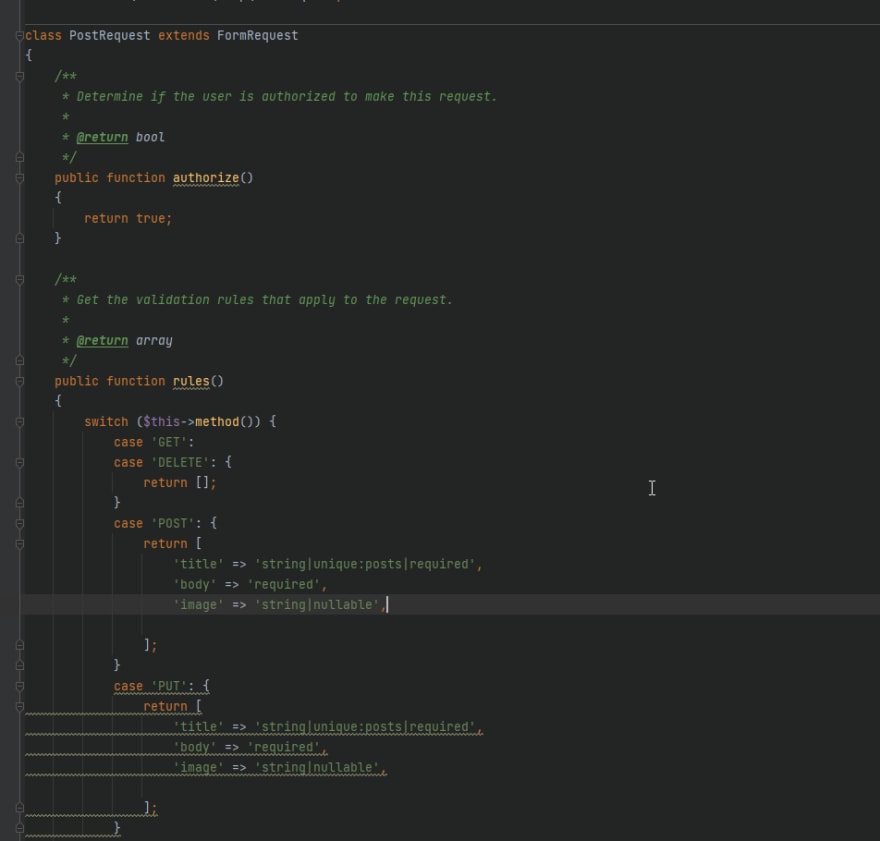Click the 'GET' case string
Image resolution: width=880 pixels, height=841 pixels.
pyautogui.click(x=169, y=442)
